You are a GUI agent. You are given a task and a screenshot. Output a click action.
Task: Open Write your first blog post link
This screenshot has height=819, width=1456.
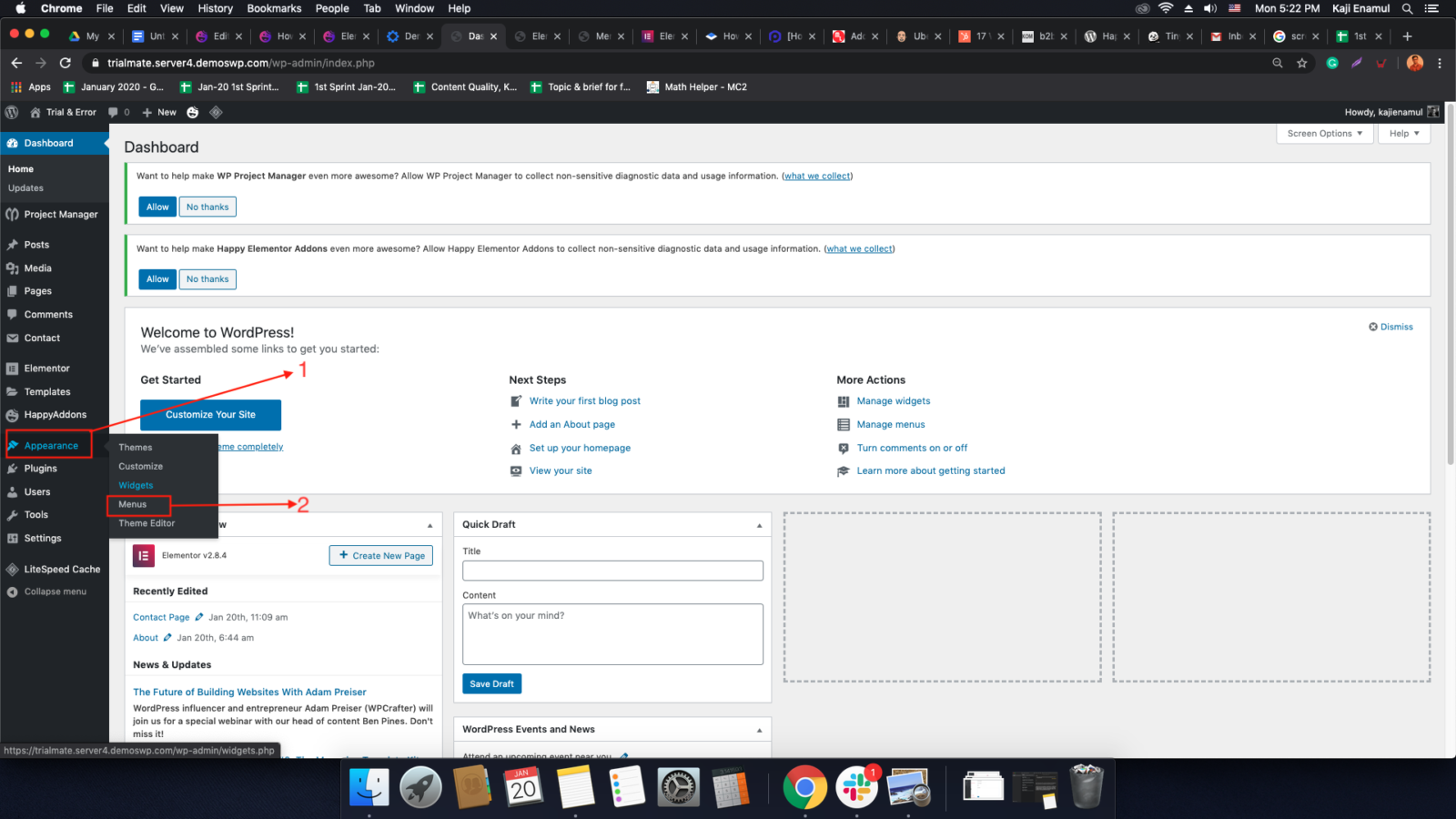coord(585,400)
